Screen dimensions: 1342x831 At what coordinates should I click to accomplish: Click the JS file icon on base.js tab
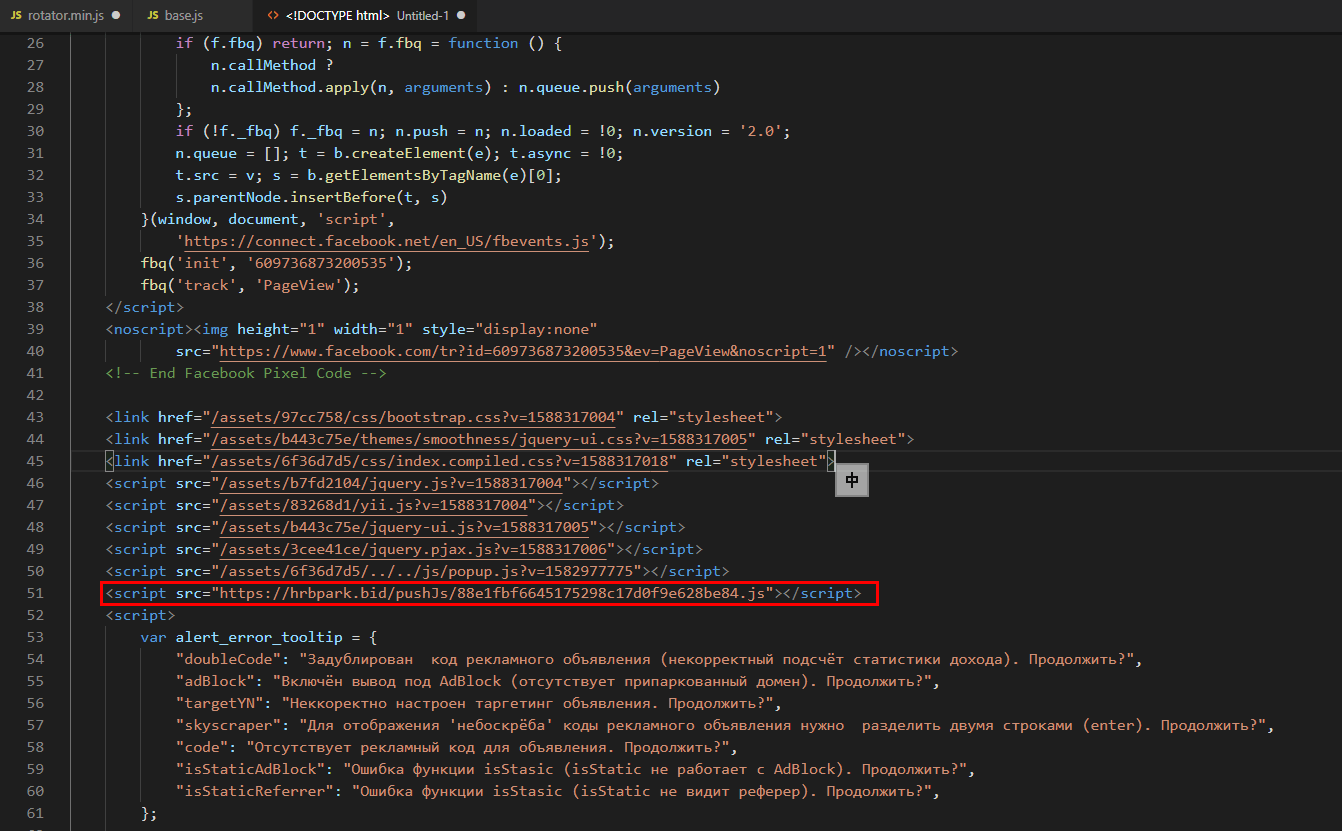click(153, 16)
